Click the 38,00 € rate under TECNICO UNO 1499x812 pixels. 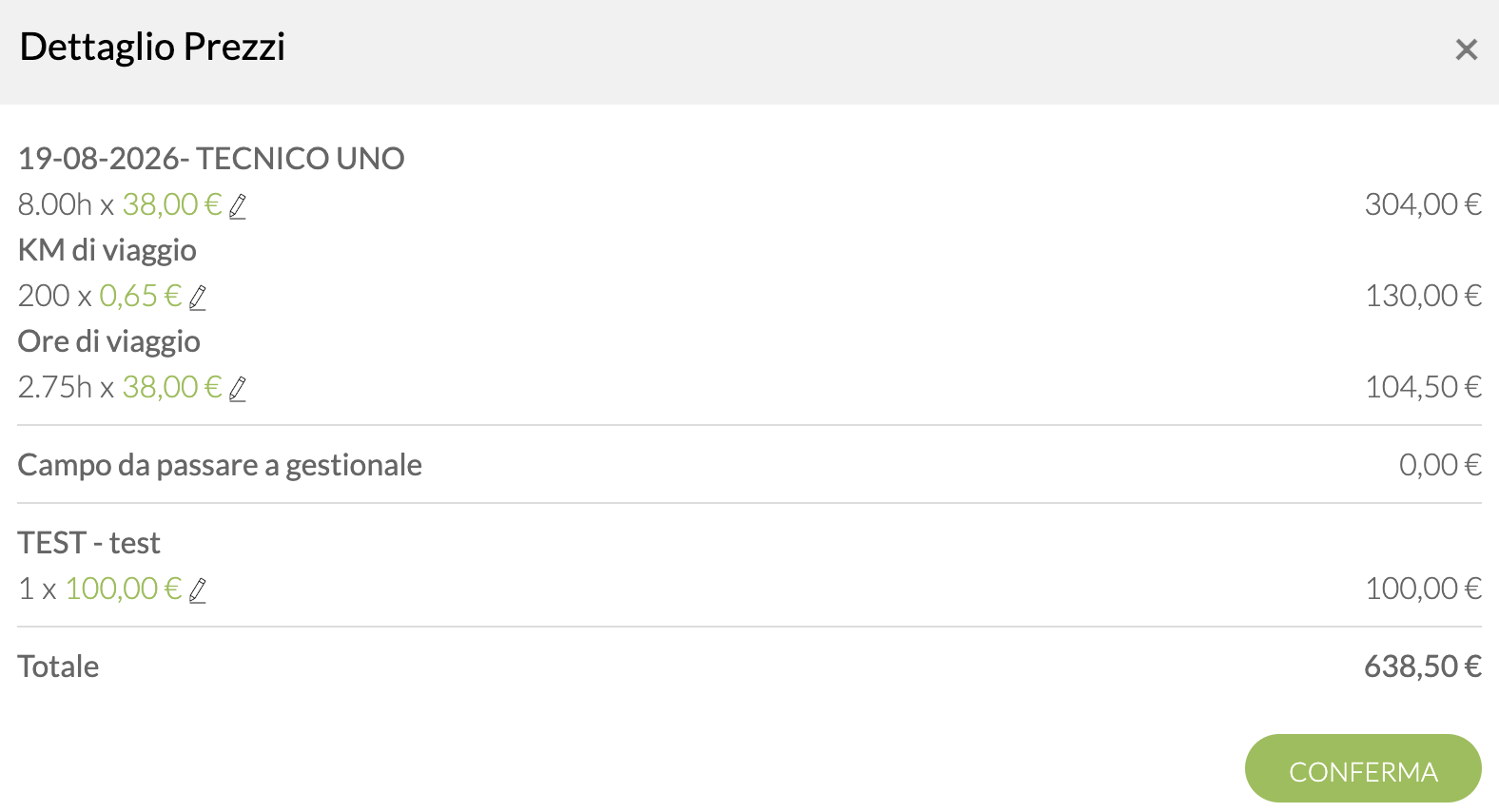pos(172,204)
